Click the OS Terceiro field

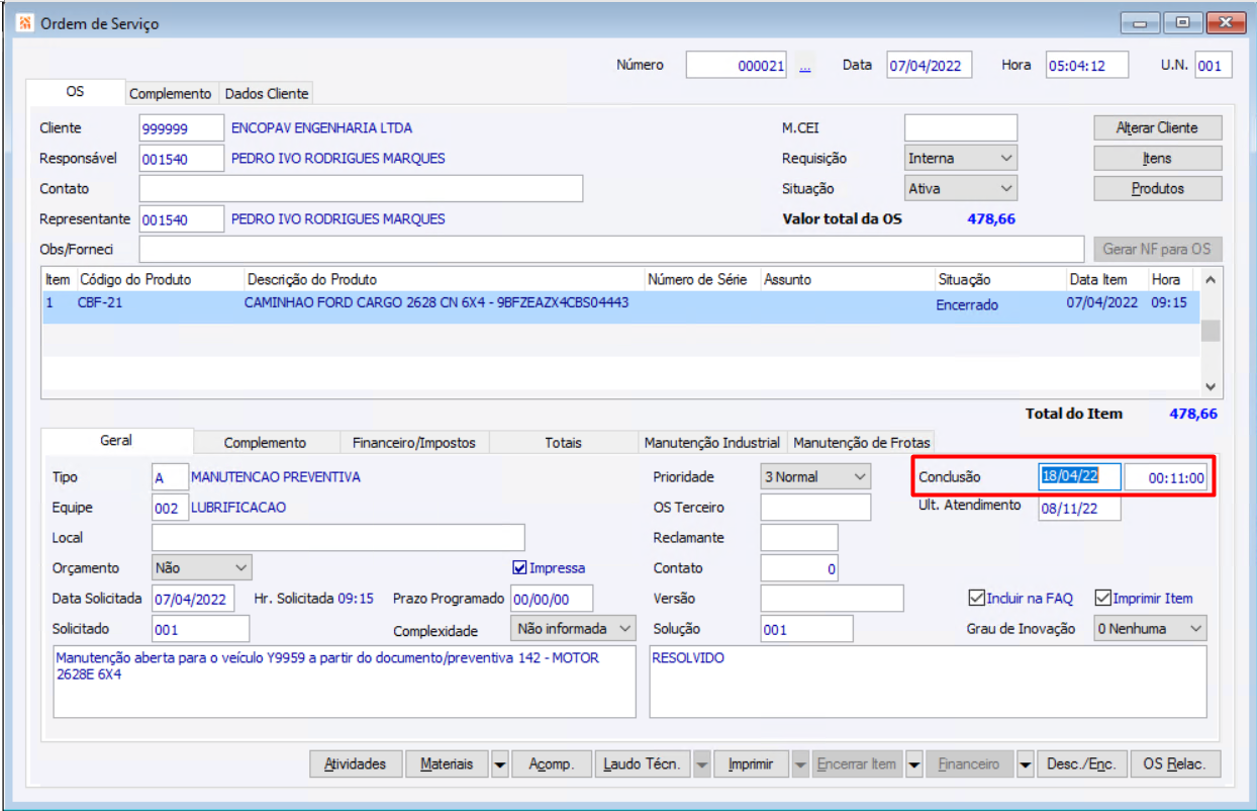click(x=816, y=507)
